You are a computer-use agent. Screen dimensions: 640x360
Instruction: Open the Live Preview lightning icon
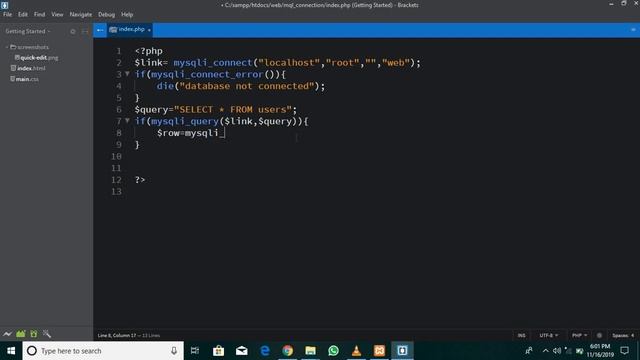[x=7, y=334]
